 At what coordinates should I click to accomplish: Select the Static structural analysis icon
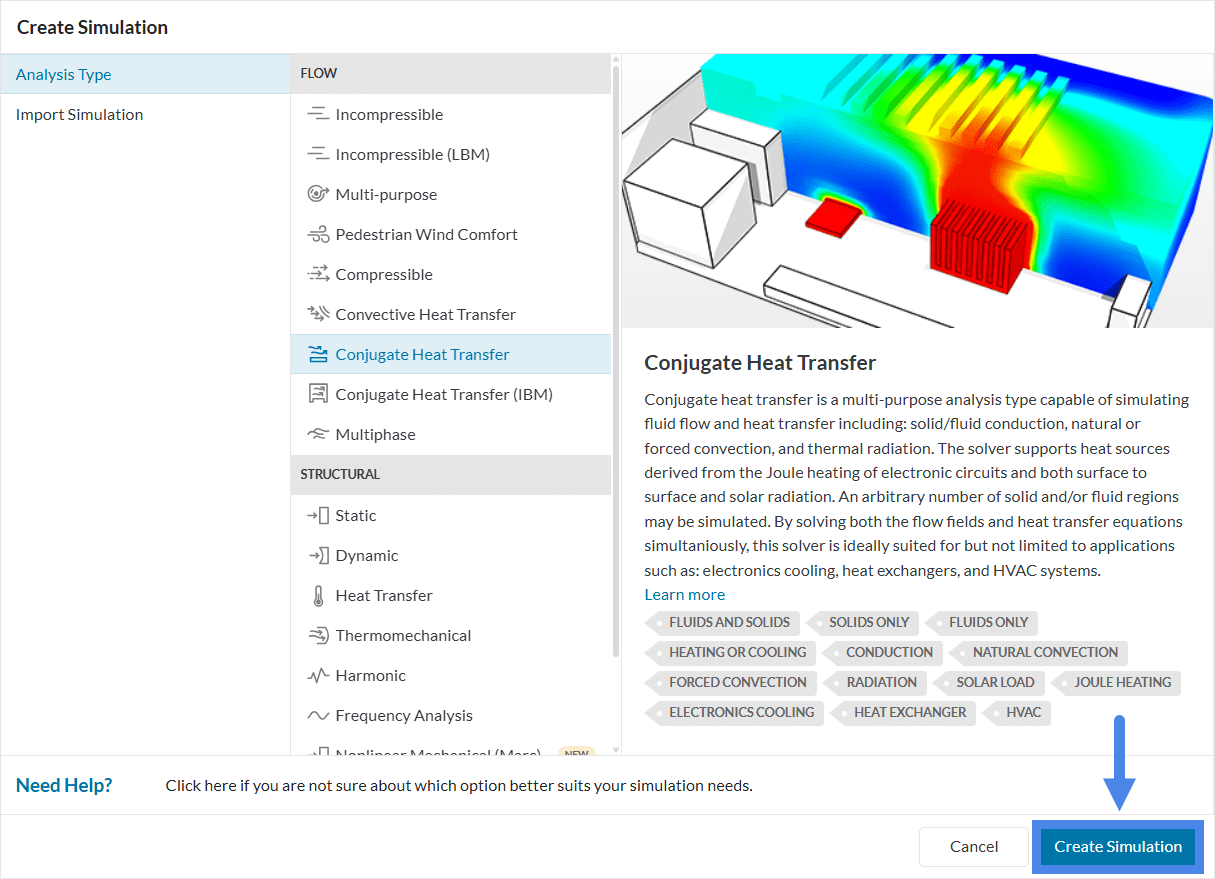coord(318,515)
